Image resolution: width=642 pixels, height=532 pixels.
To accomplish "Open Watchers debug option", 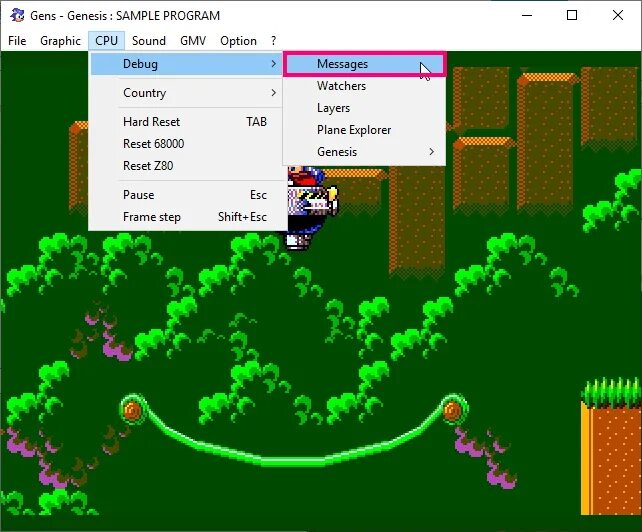I will click(x=364, y=86).
